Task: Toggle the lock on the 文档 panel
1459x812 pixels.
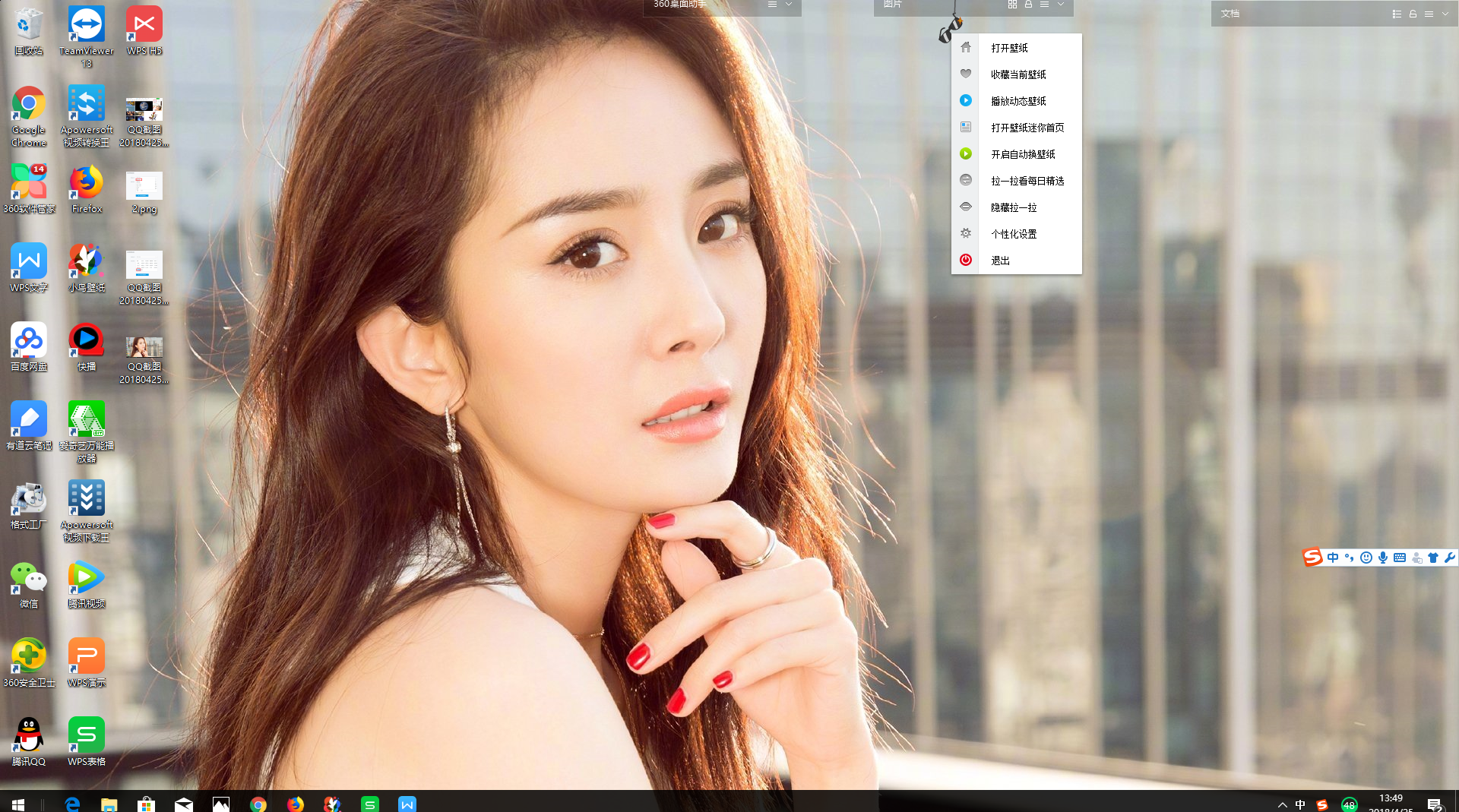Action: click(x=1413, y=14)
